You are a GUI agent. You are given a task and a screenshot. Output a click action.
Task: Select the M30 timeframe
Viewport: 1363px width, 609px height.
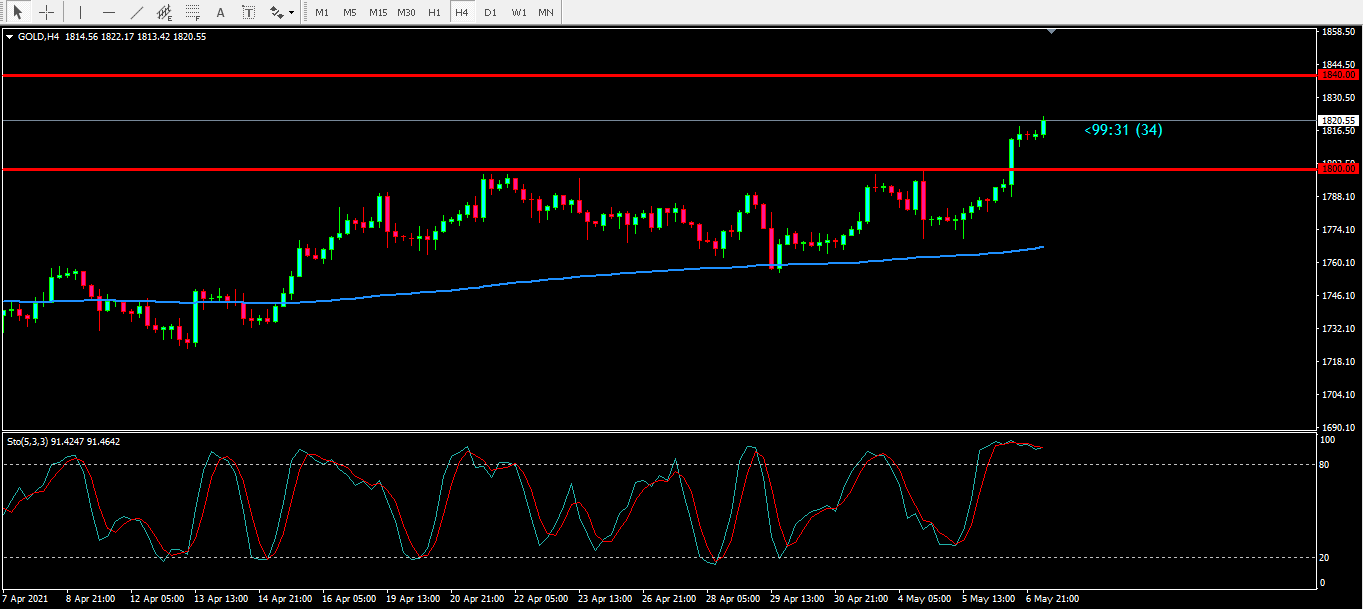406,13
